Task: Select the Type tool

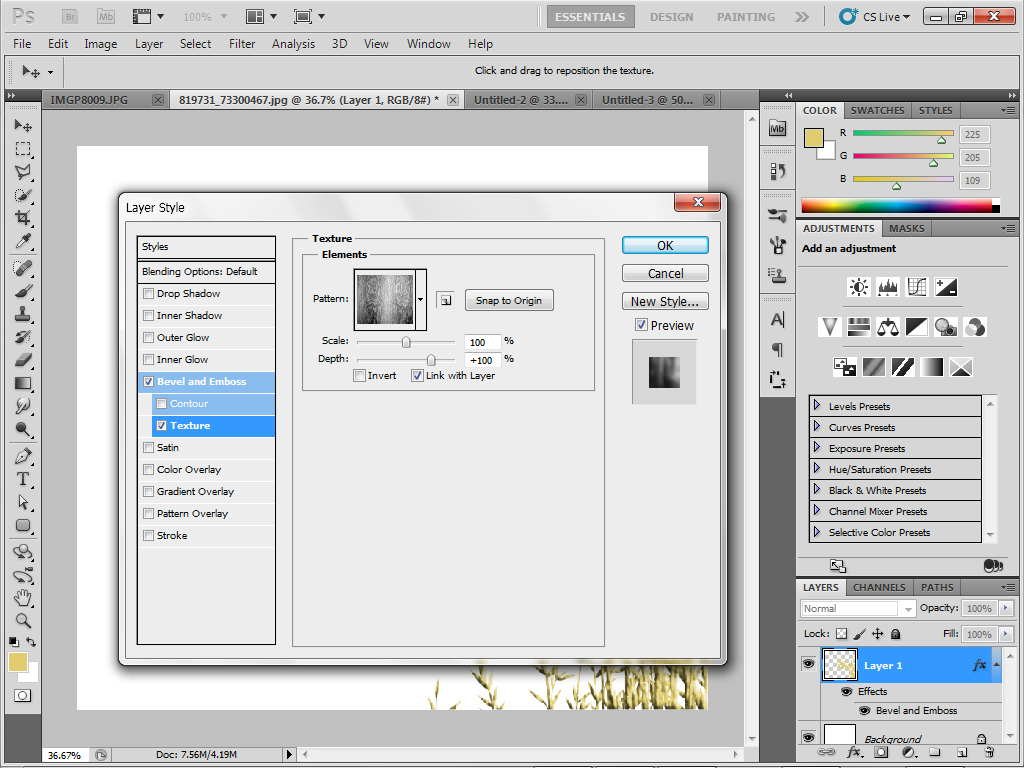Action: [22, 479]
